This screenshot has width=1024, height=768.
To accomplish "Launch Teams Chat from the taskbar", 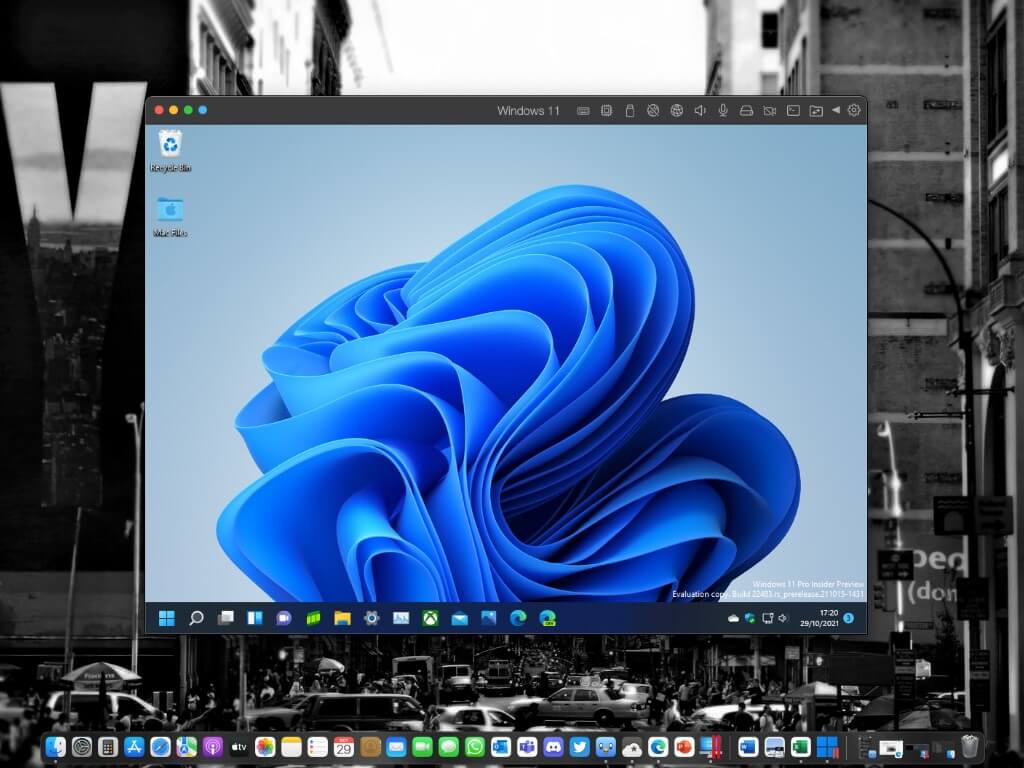I will (x=283, y=618).
